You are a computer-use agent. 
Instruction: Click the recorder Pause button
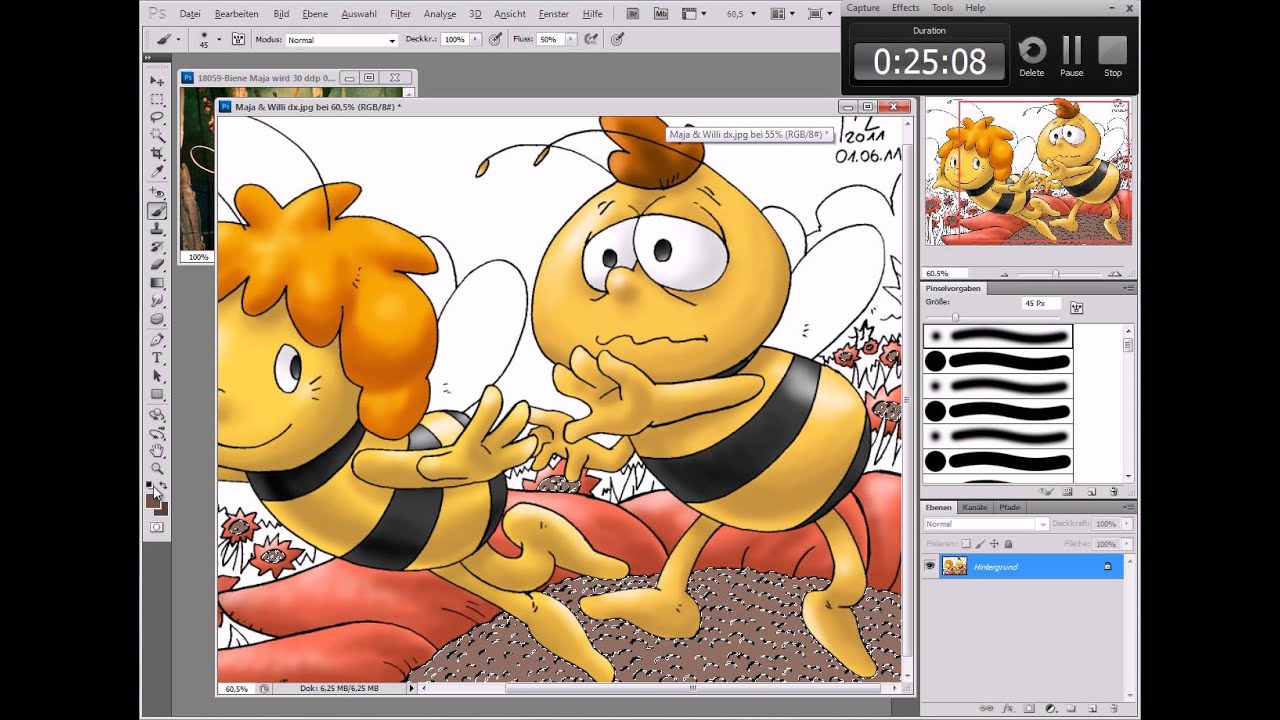(x=1072, y=56)
